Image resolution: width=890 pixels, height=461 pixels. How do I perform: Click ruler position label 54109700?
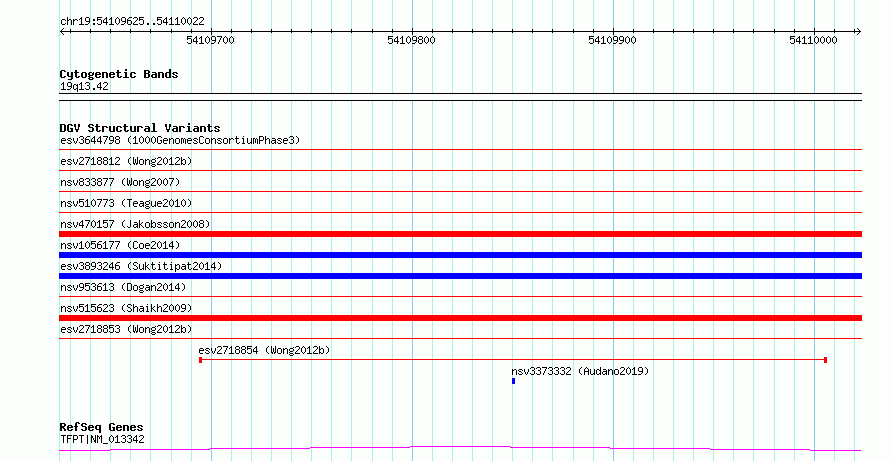pos(210,40)
